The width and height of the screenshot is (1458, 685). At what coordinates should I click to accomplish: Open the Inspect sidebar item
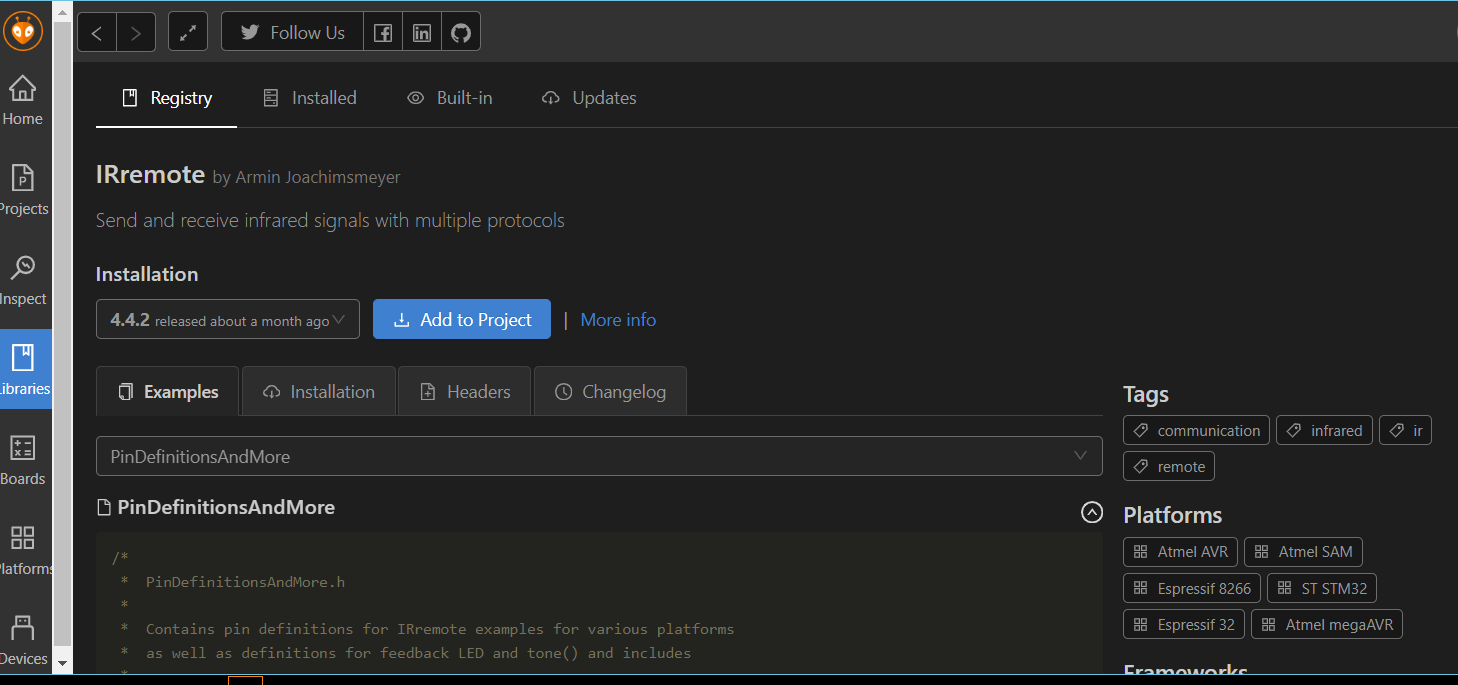point(23,281)
